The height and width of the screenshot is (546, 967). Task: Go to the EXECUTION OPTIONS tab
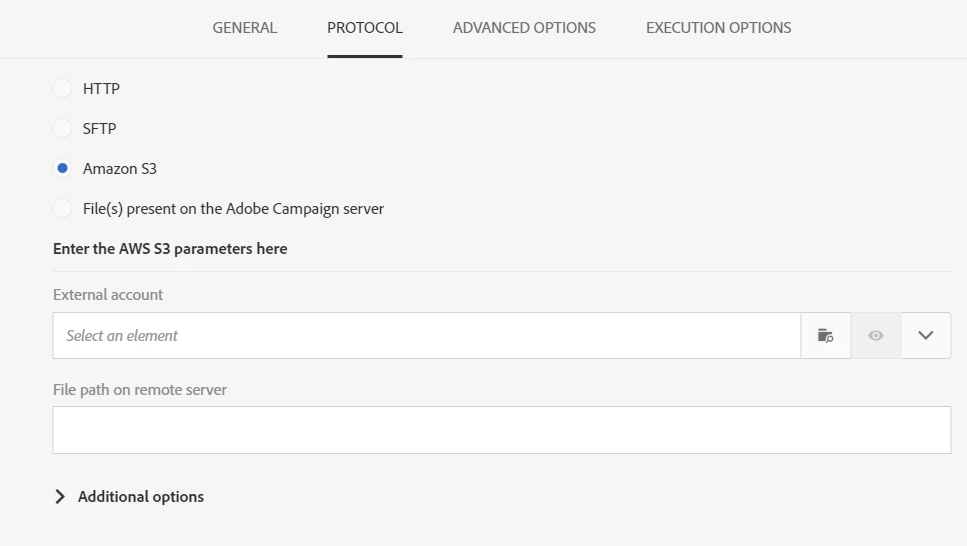(718, 28)
